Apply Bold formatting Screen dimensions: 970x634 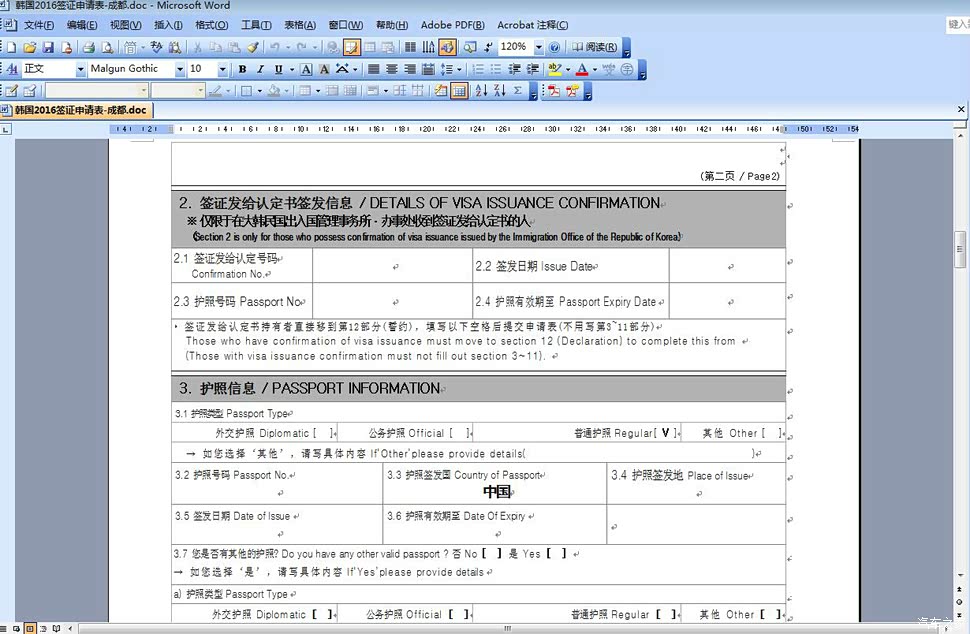tap(242, 69)
